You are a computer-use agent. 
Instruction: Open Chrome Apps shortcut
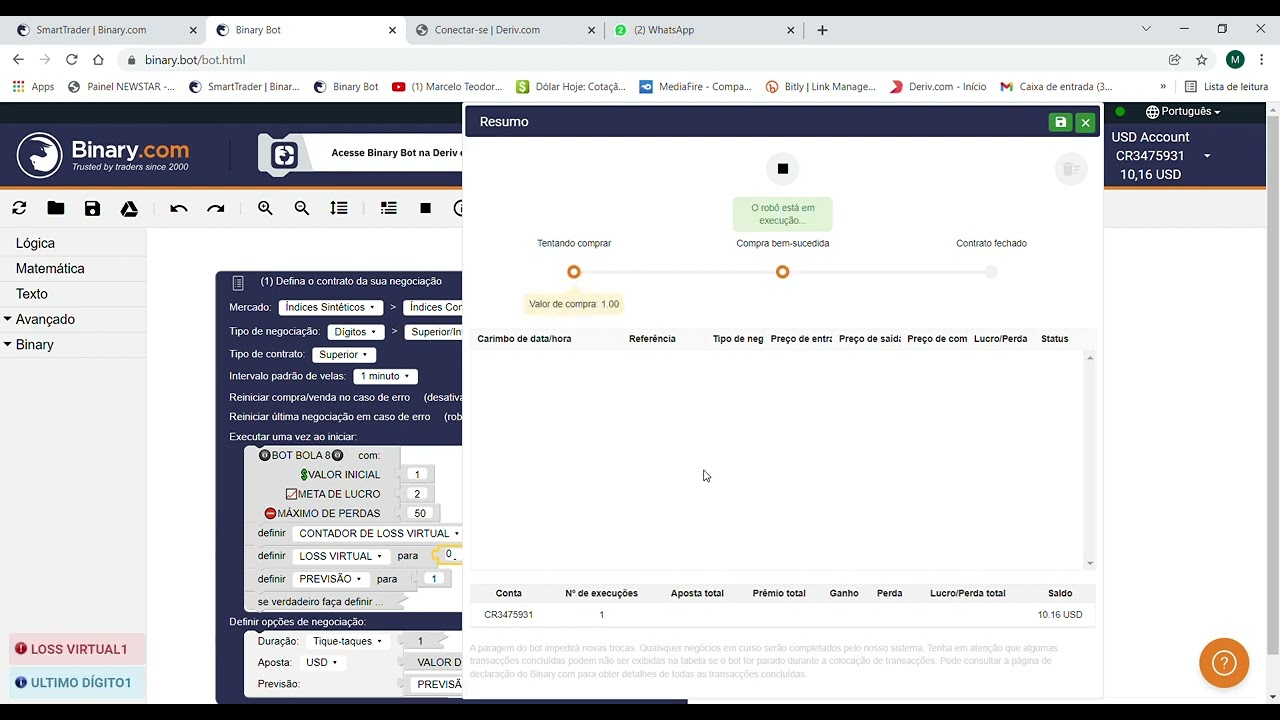[33, 87]
